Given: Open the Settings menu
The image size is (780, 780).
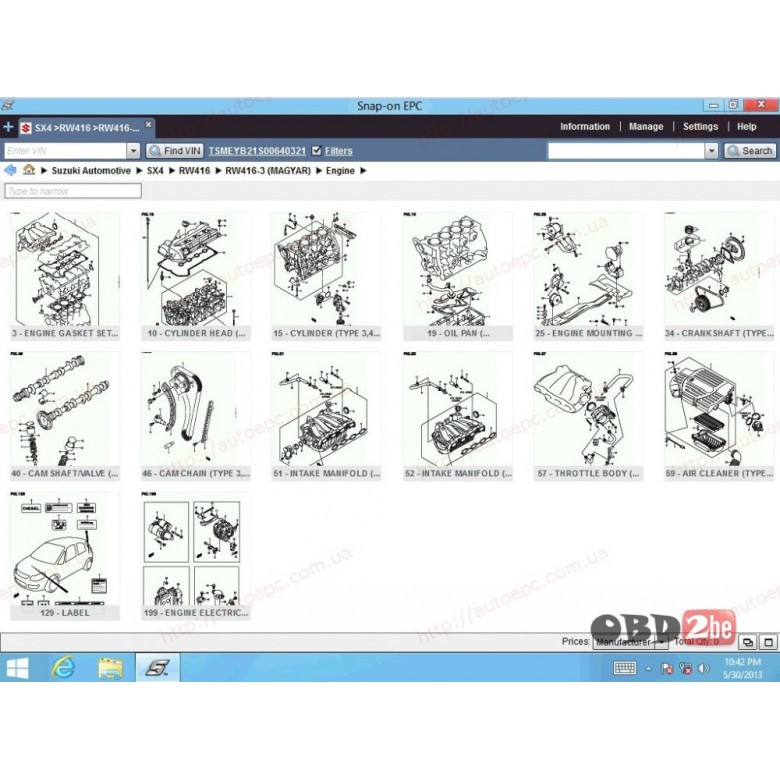Looking at the screenshot, I should pyautogui.click(x=700, y=126).
